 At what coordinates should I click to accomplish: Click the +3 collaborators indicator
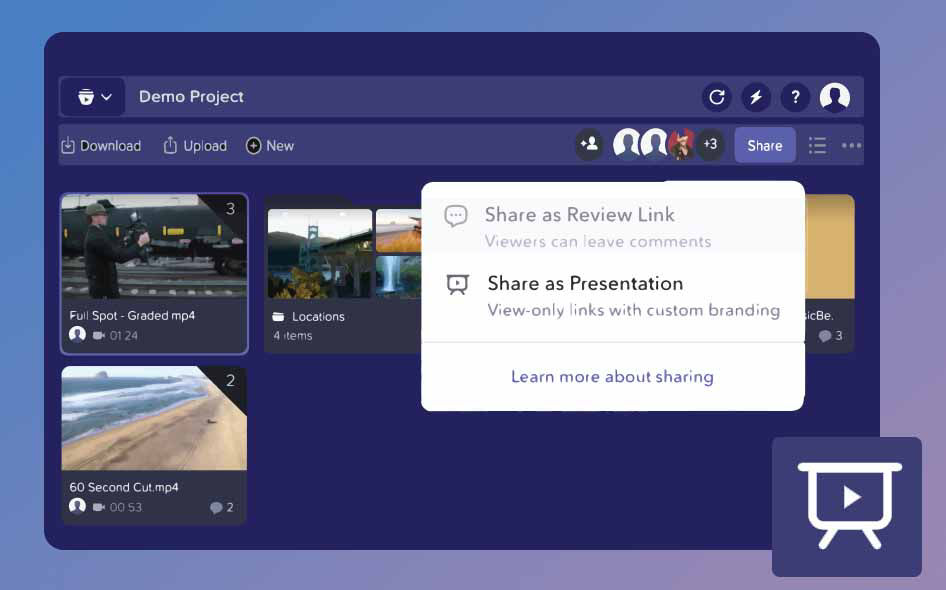[710, 144]
